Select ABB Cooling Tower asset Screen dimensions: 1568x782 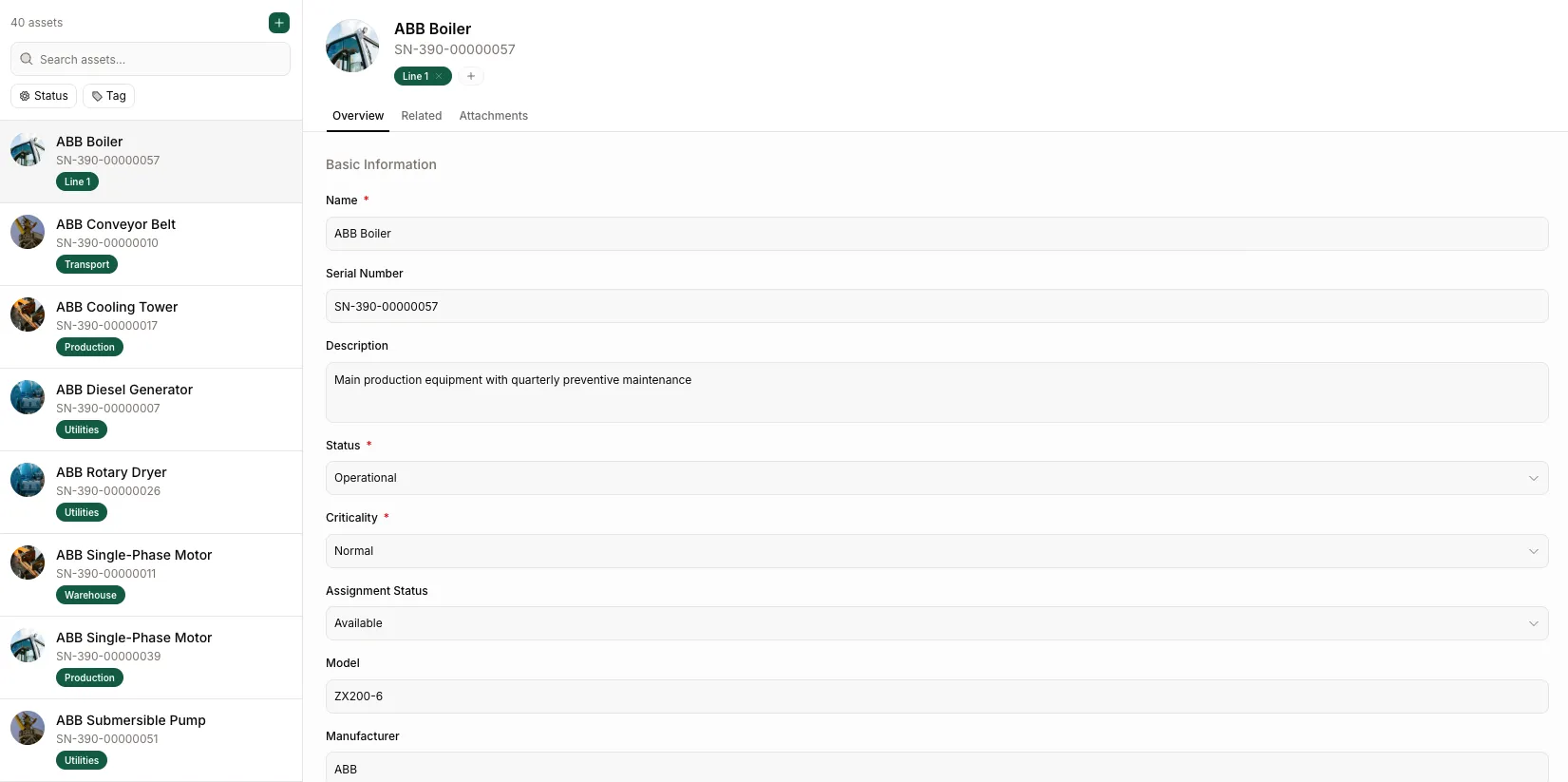coord(151,327)
